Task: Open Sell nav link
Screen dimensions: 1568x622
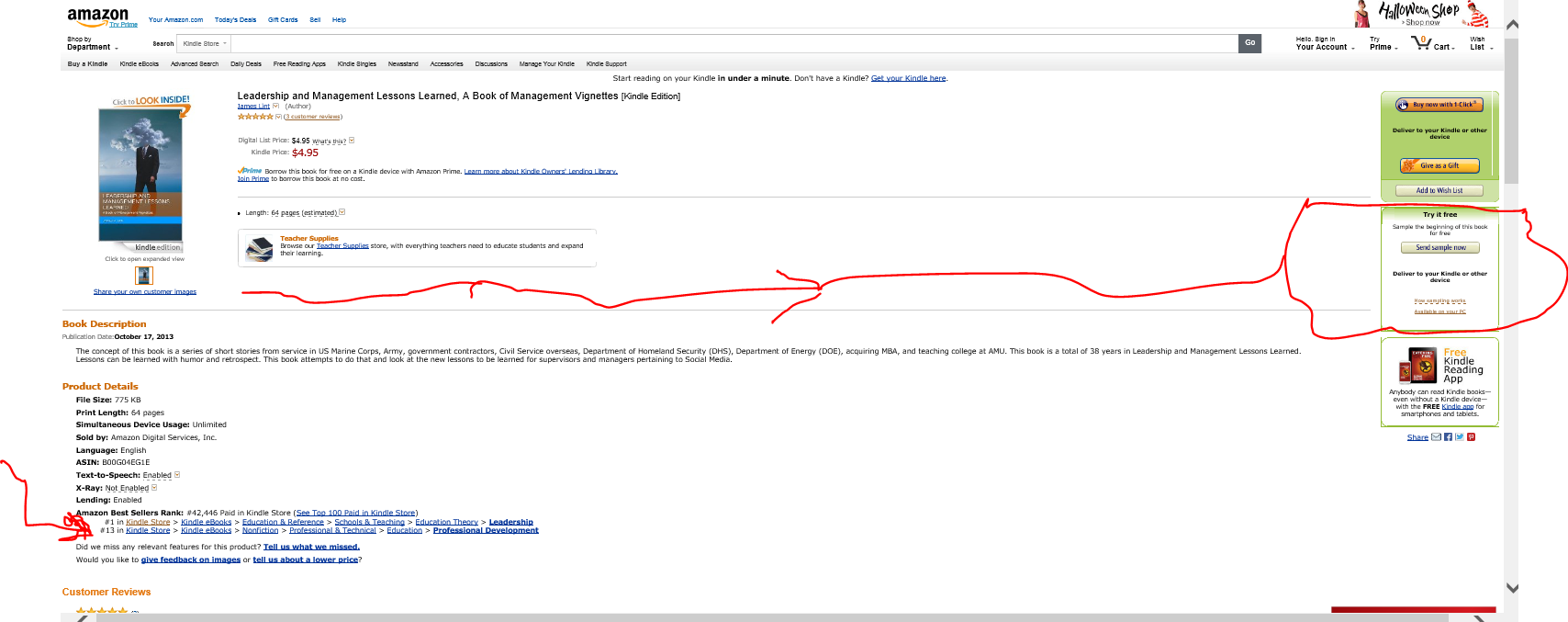Action: (x=315, y=19)
